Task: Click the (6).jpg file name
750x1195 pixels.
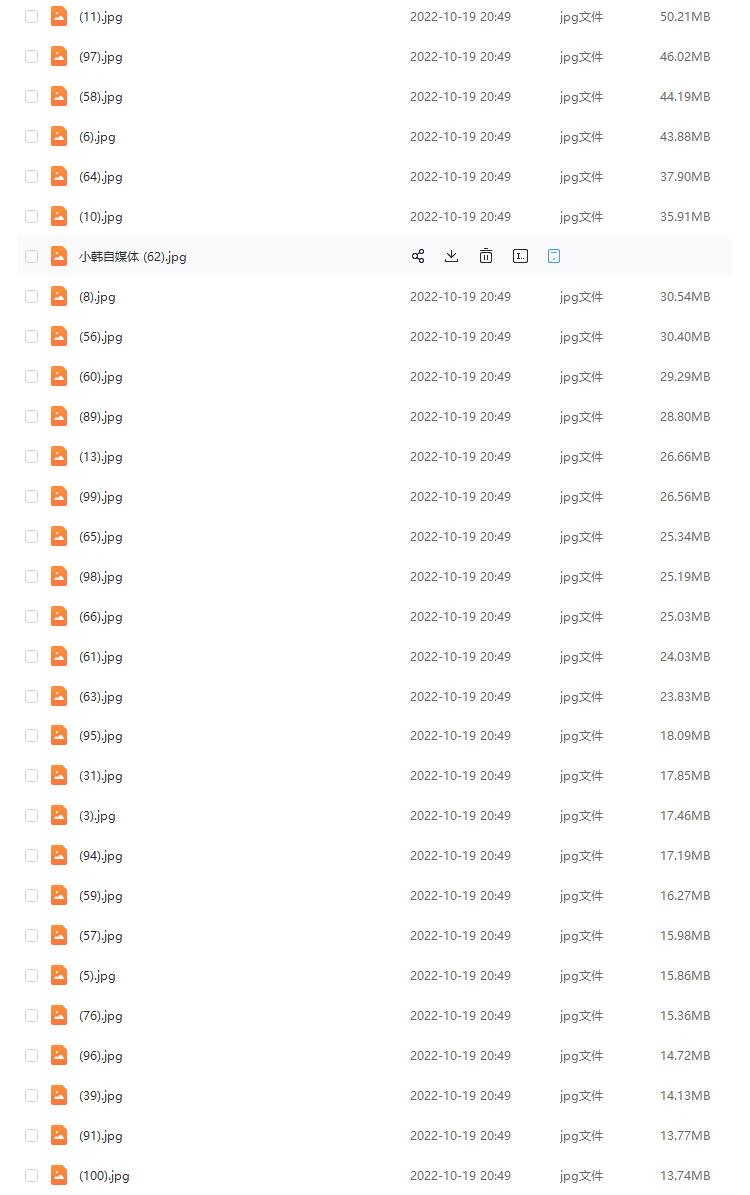Action: [x=97, y=137]
